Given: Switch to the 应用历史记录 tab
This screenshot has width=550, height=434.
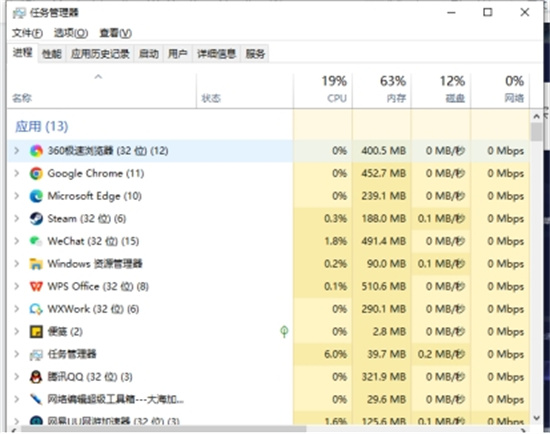Looking at the screenshot, I should click(100, 54).
